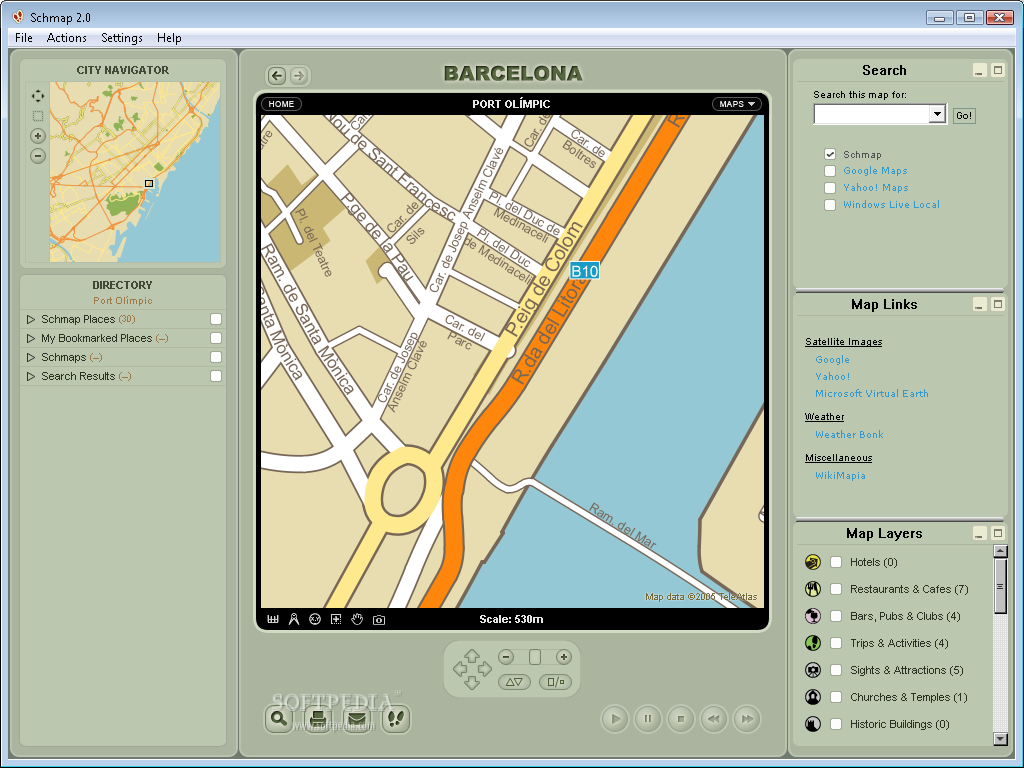Expand the Schmaps directory item

click(31, 357)
